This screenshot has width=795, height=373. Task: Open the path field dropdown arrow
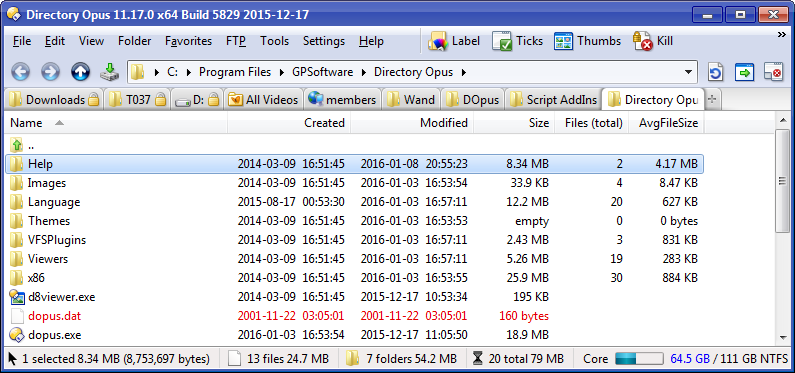pyautogui.click(x=688, y=72)
